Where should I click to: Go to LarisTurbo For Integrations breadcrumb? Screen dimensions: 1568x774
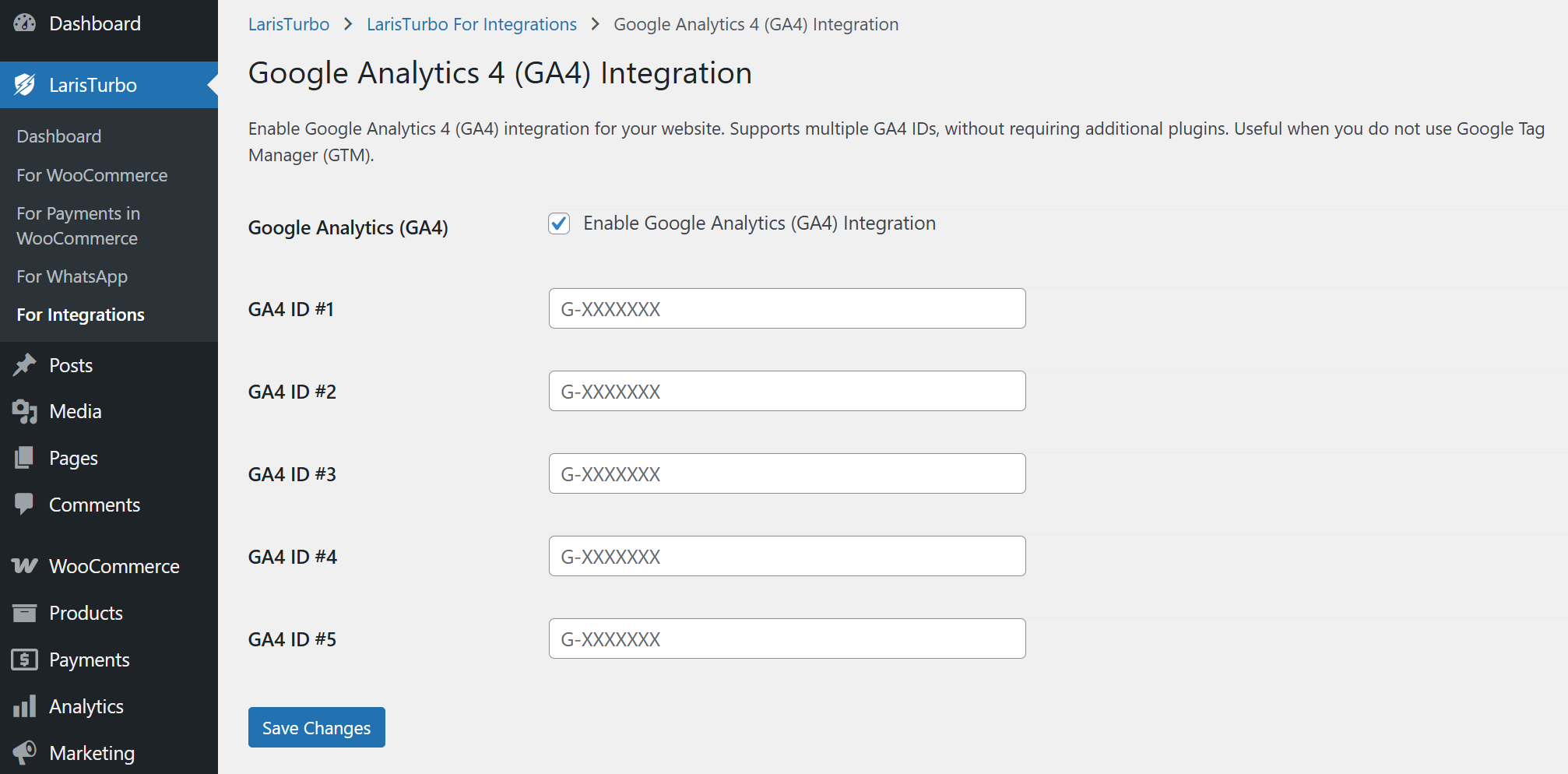[x=471, y=24]
